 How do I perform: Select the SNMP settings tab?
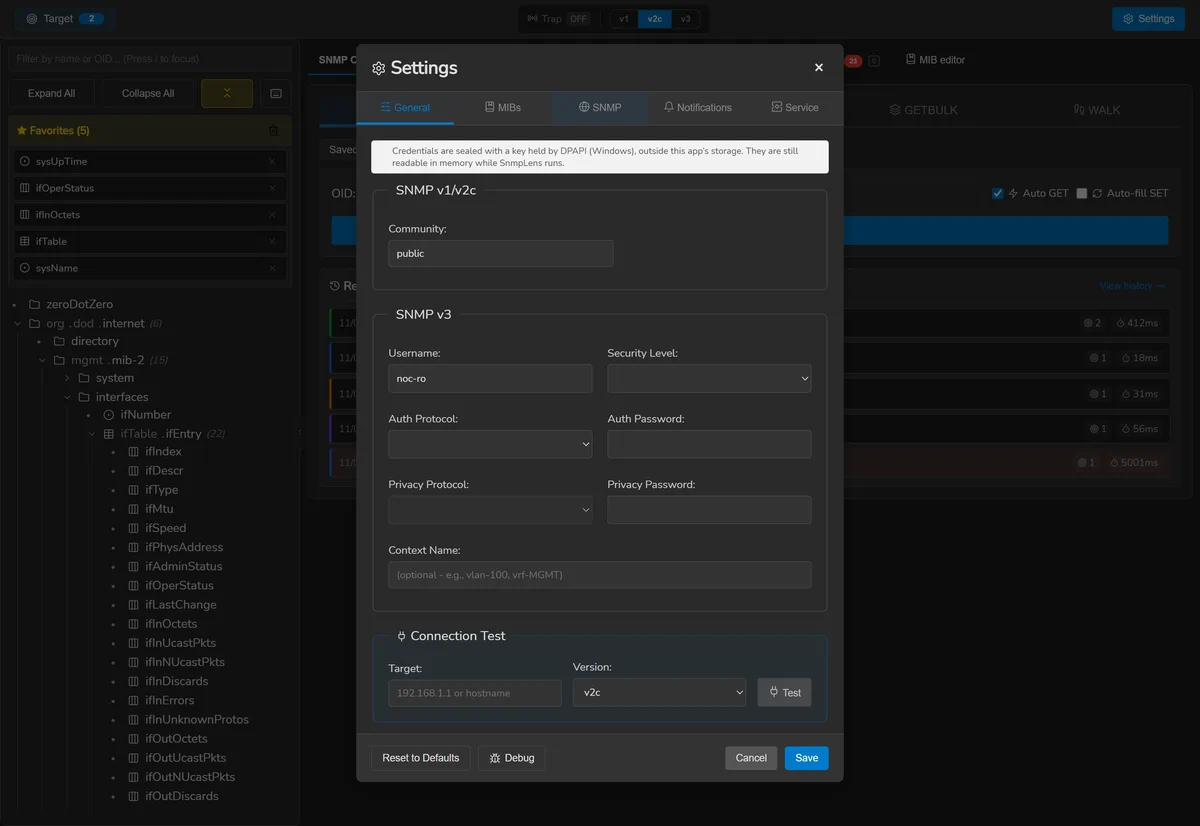point(600,107)
